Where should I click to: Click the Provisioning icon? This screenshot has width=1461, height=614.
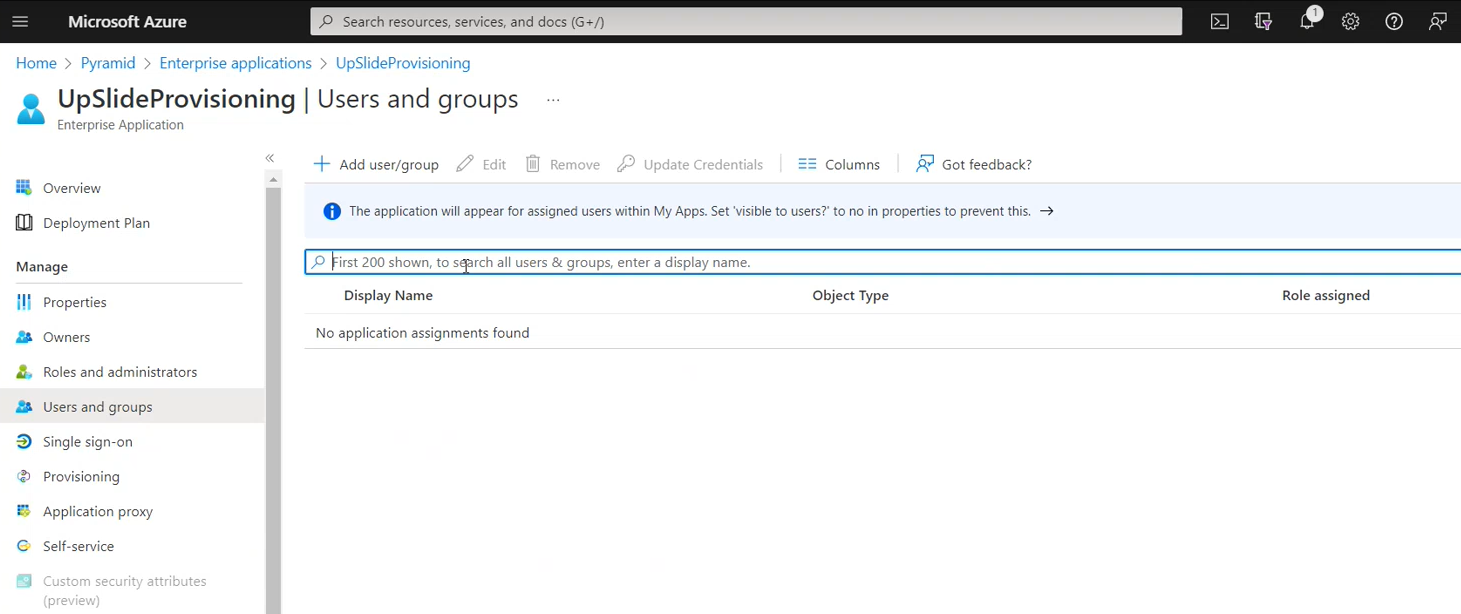click(24, 476)
